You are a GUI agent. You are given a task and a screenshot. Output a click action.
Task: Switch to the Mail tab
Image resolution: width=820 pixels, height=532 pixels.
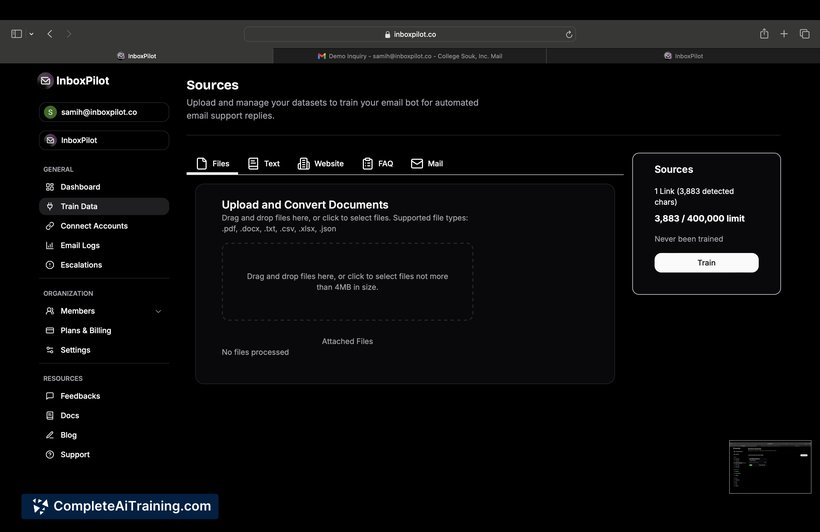pyautogui.click(x=427, y=164)
